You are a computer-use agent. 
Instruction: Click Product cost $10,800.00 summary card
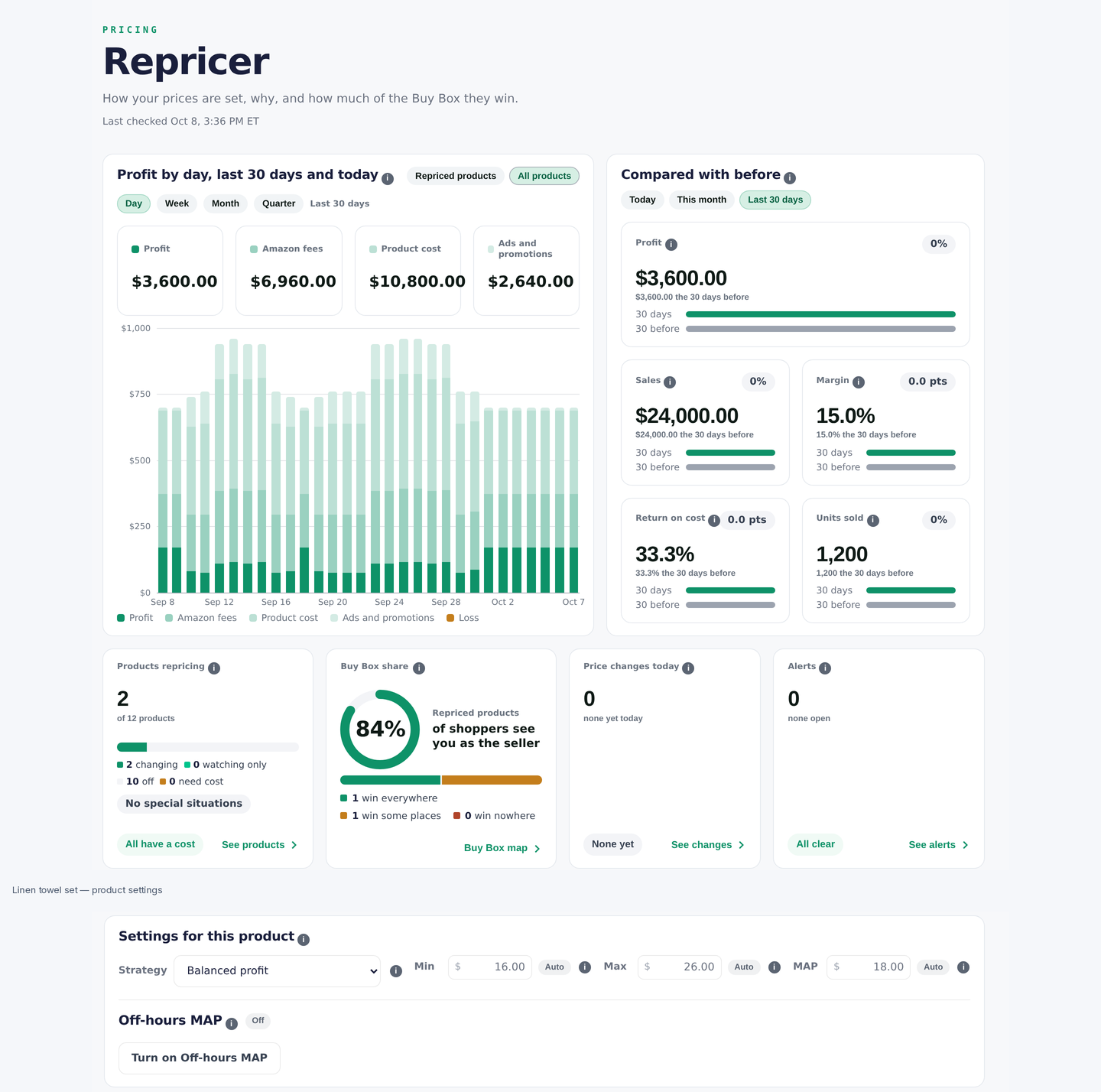pos(408,271)
